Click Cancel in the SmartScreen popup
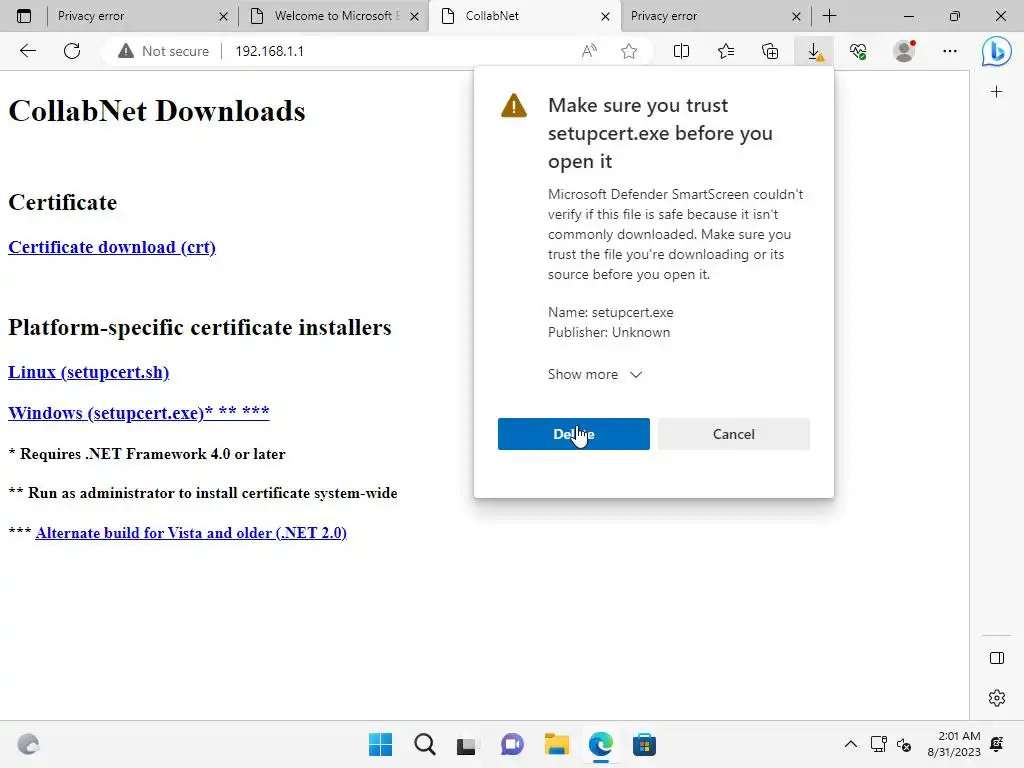The width and height of the screenshot is (1024, 768). coord(733,434)
